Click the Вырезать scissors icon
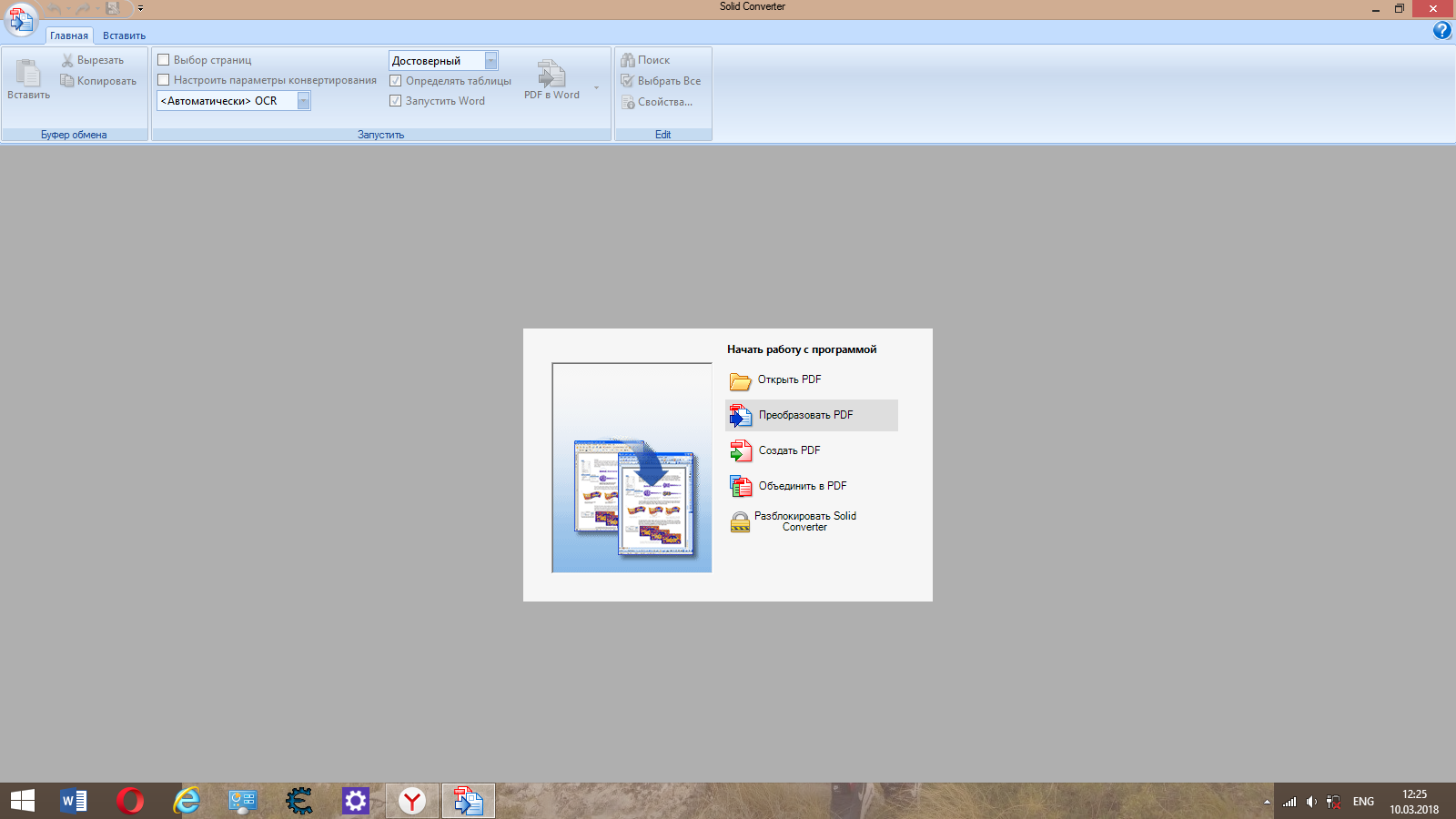 (67, 60)
